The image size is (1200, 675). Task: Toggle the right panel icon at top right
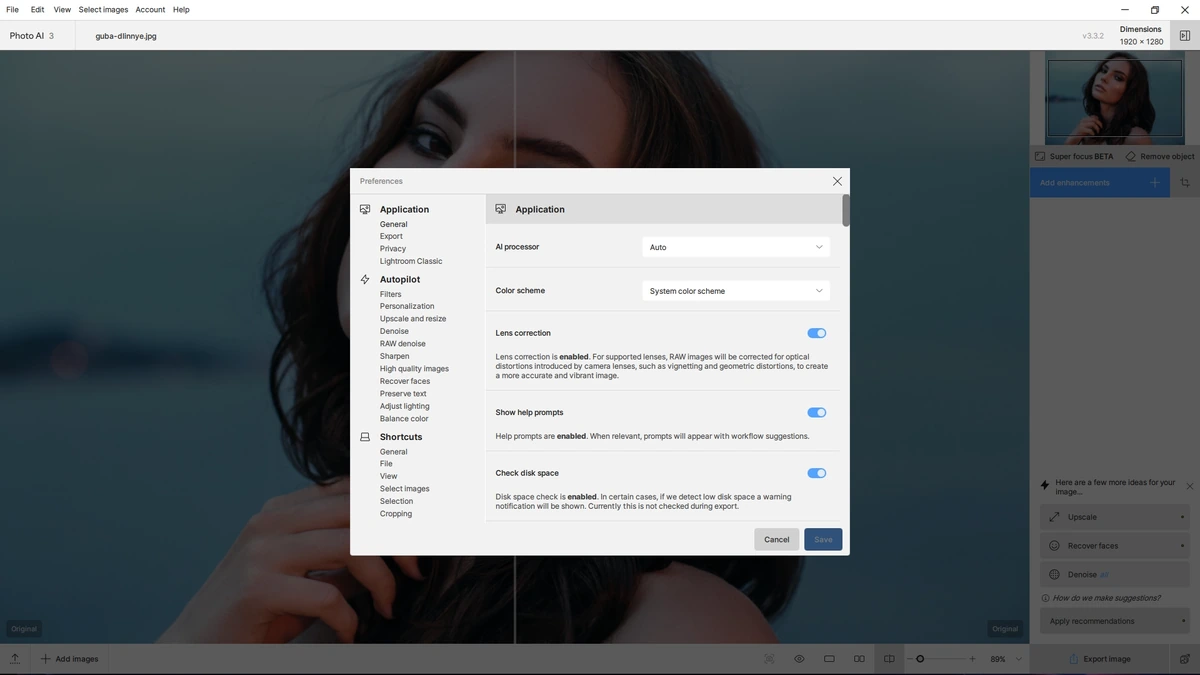pyautogui.click(x=1185, y=35)
